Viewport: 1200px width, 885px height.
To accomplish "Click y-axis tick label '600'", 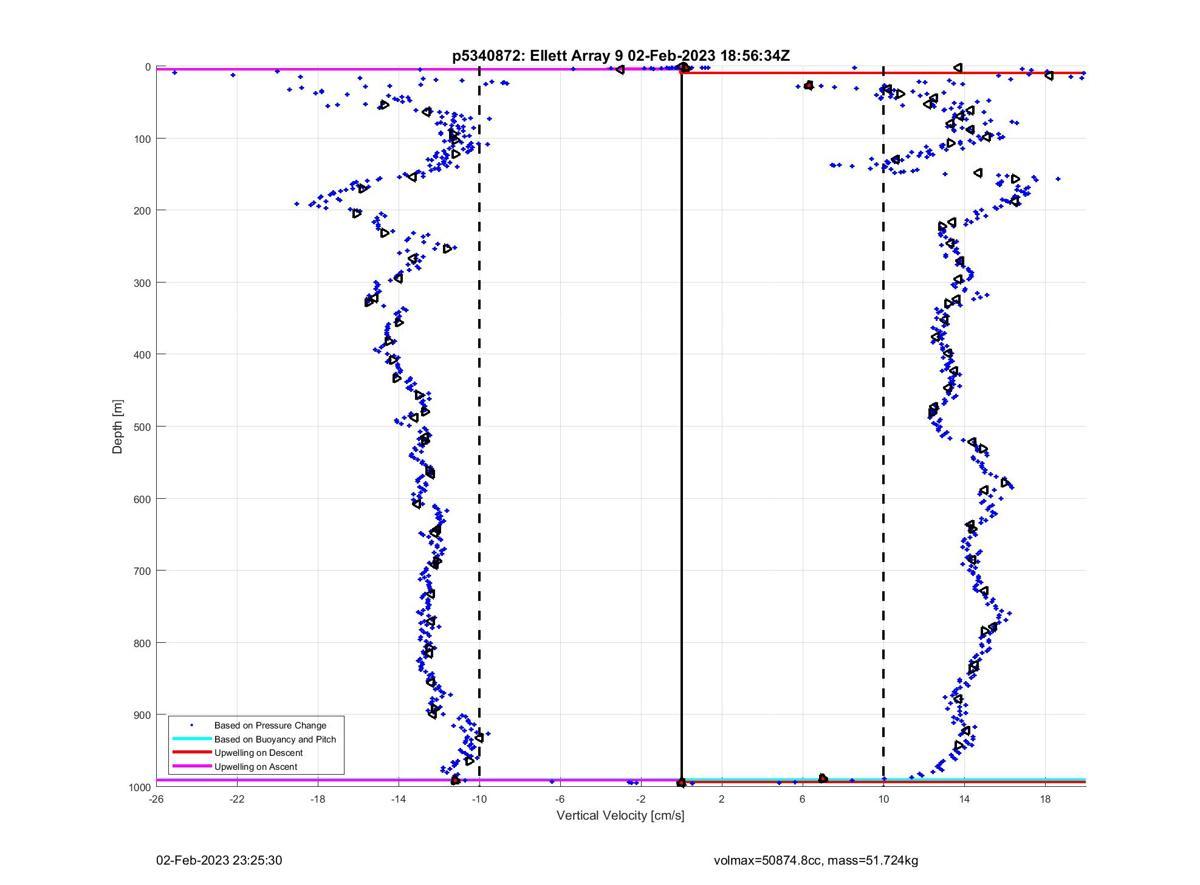I will (142, 499).
